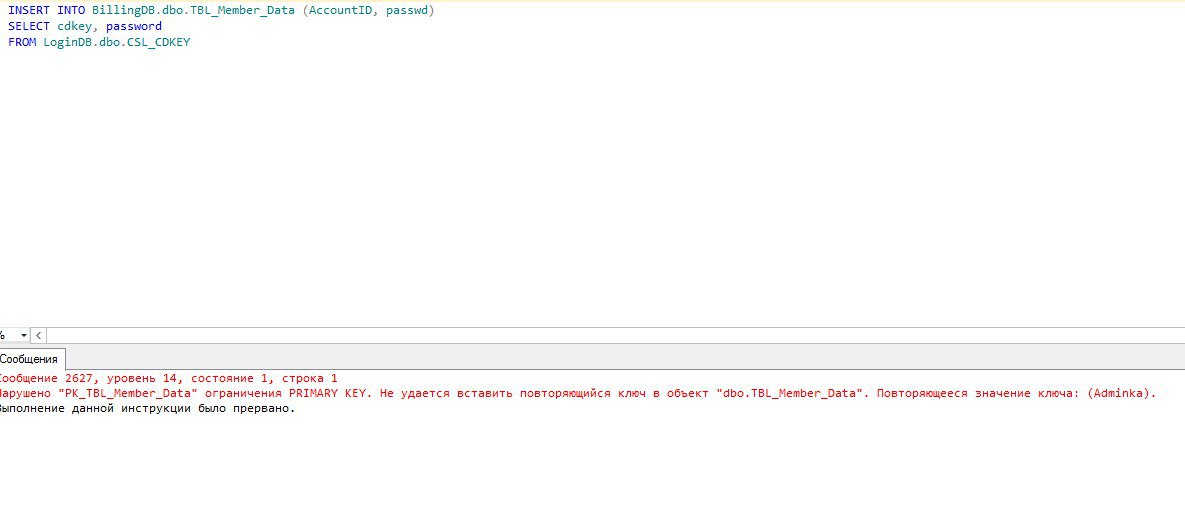Open the Сообщения results tab
The height and width of the screenshot is (506, 1185).
(32, 359)
